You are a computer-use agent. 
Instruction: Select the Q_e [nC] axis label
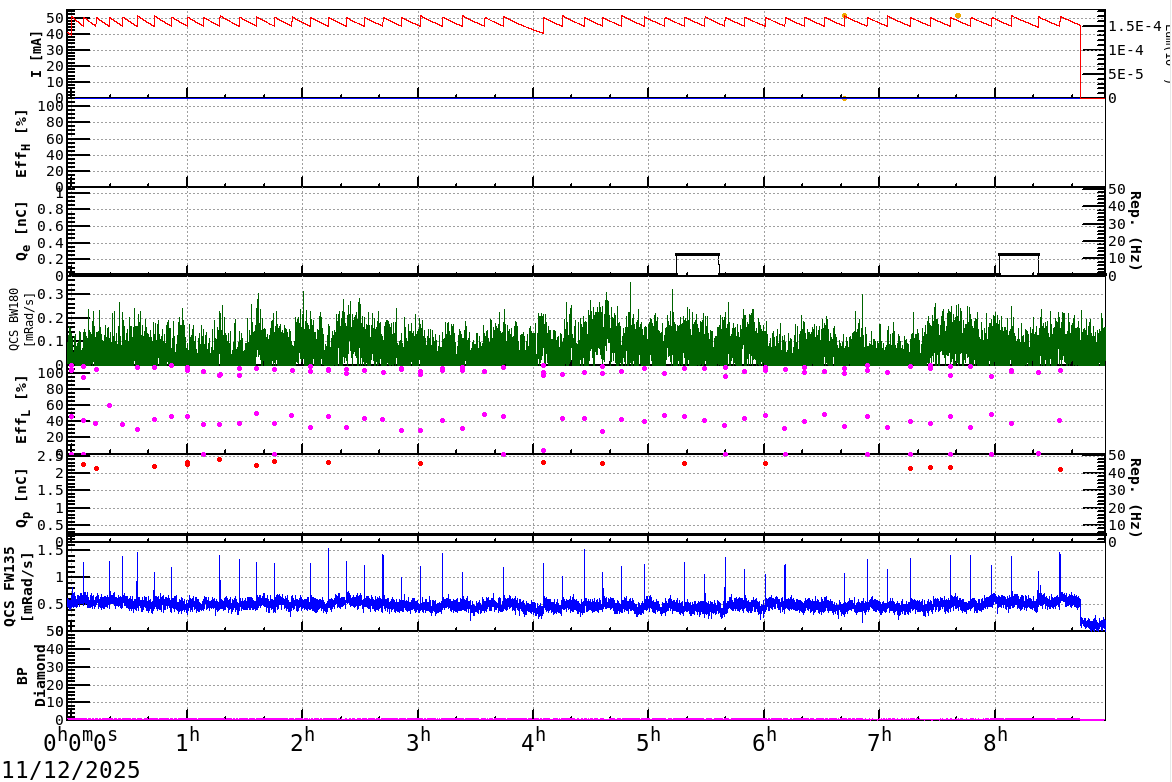pyautogui.click(x=26, y=231)
